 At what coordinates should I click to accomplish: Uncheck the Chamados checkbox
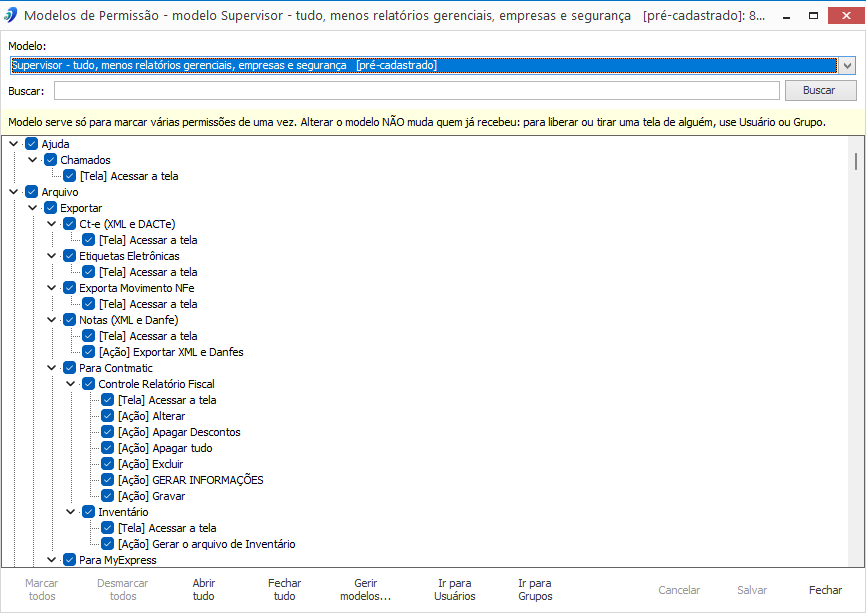[x=50, y=160]
